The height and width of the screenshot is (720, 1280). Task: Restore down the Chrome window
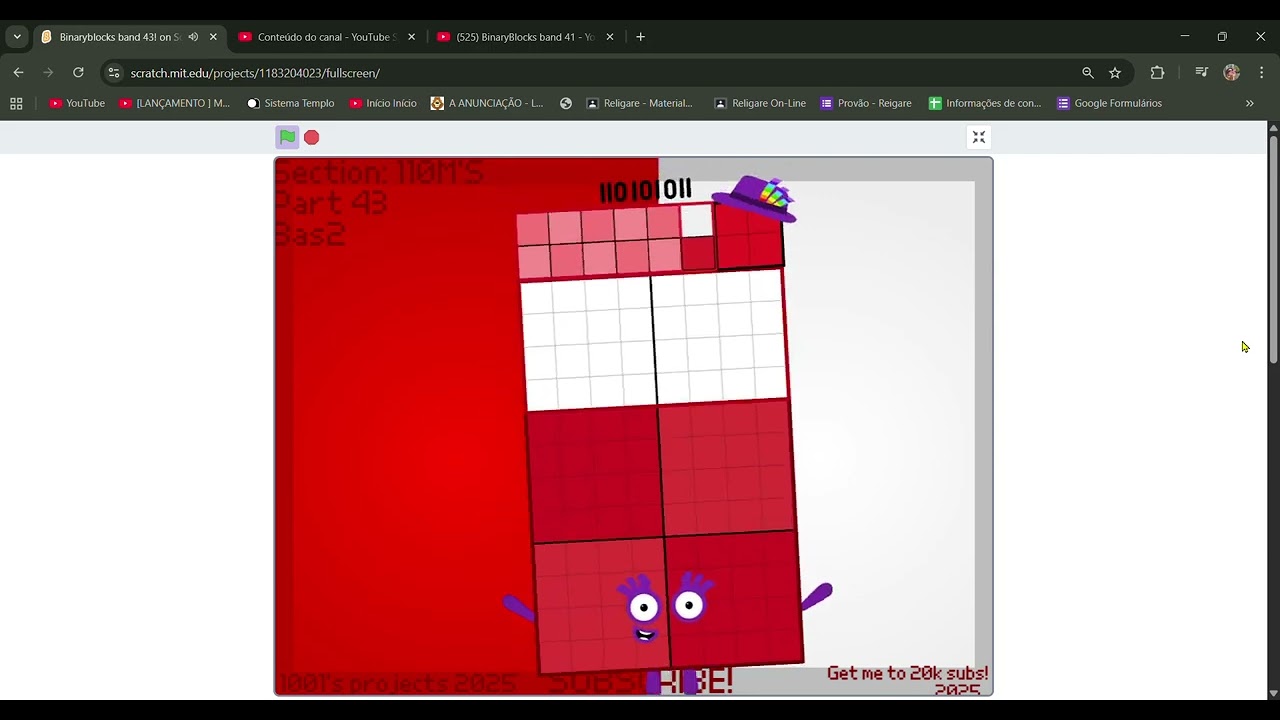pos(1222,36)
